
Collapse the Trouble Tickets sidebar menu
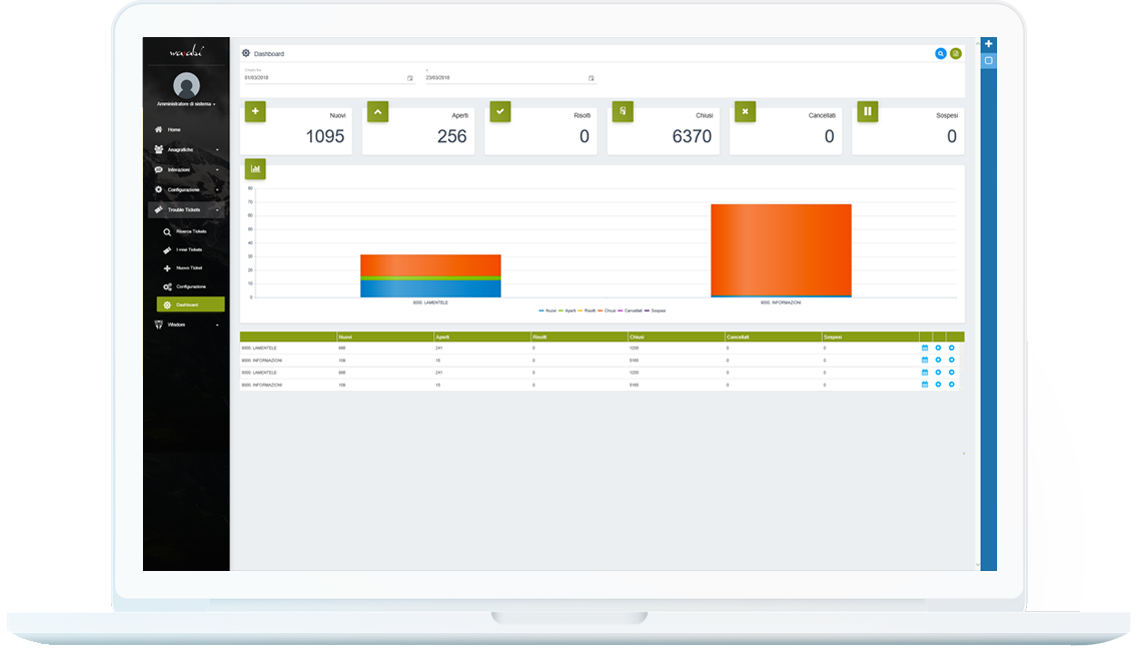coord(187,210)
